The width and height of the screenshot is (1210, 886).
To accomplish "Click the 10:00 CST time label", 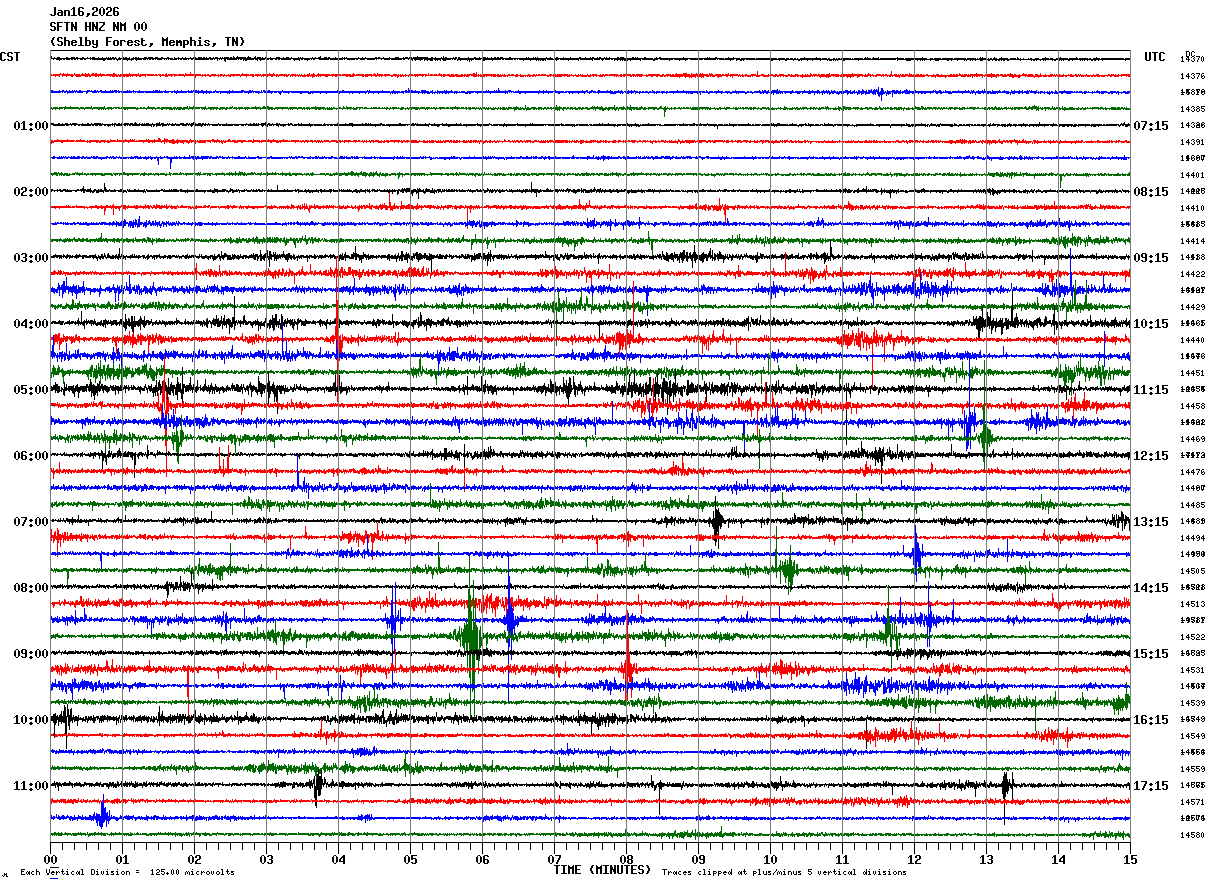I will [x=31, y=720].
